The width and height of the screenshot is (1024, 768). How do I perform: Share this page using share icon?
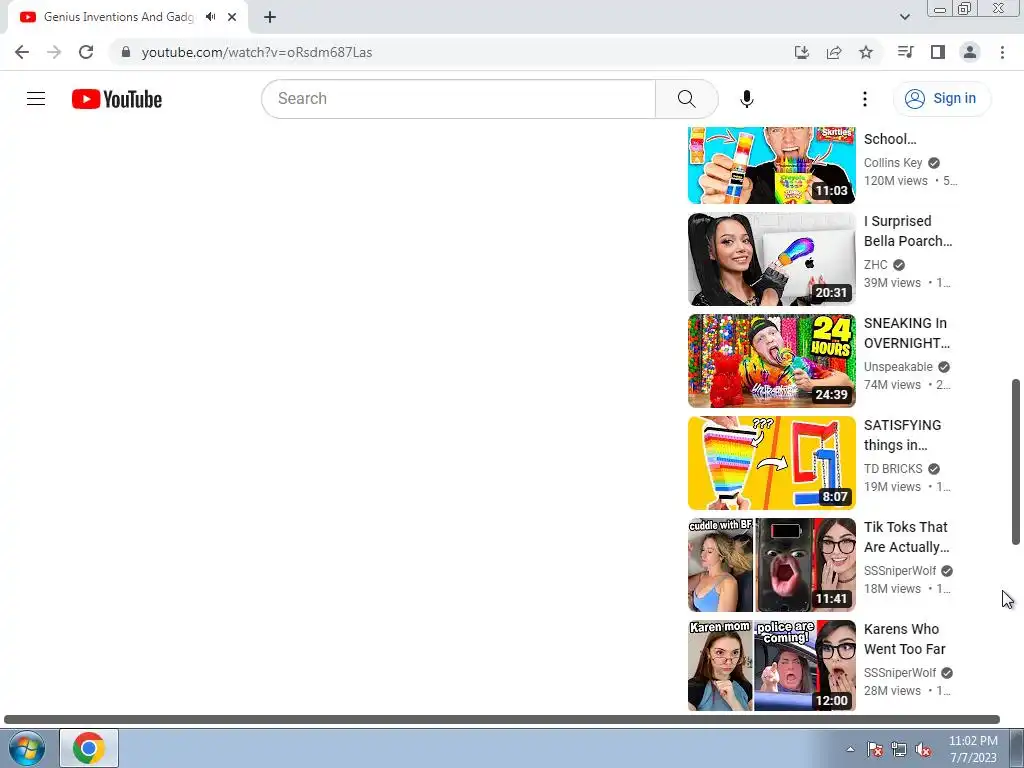point(834,52)
